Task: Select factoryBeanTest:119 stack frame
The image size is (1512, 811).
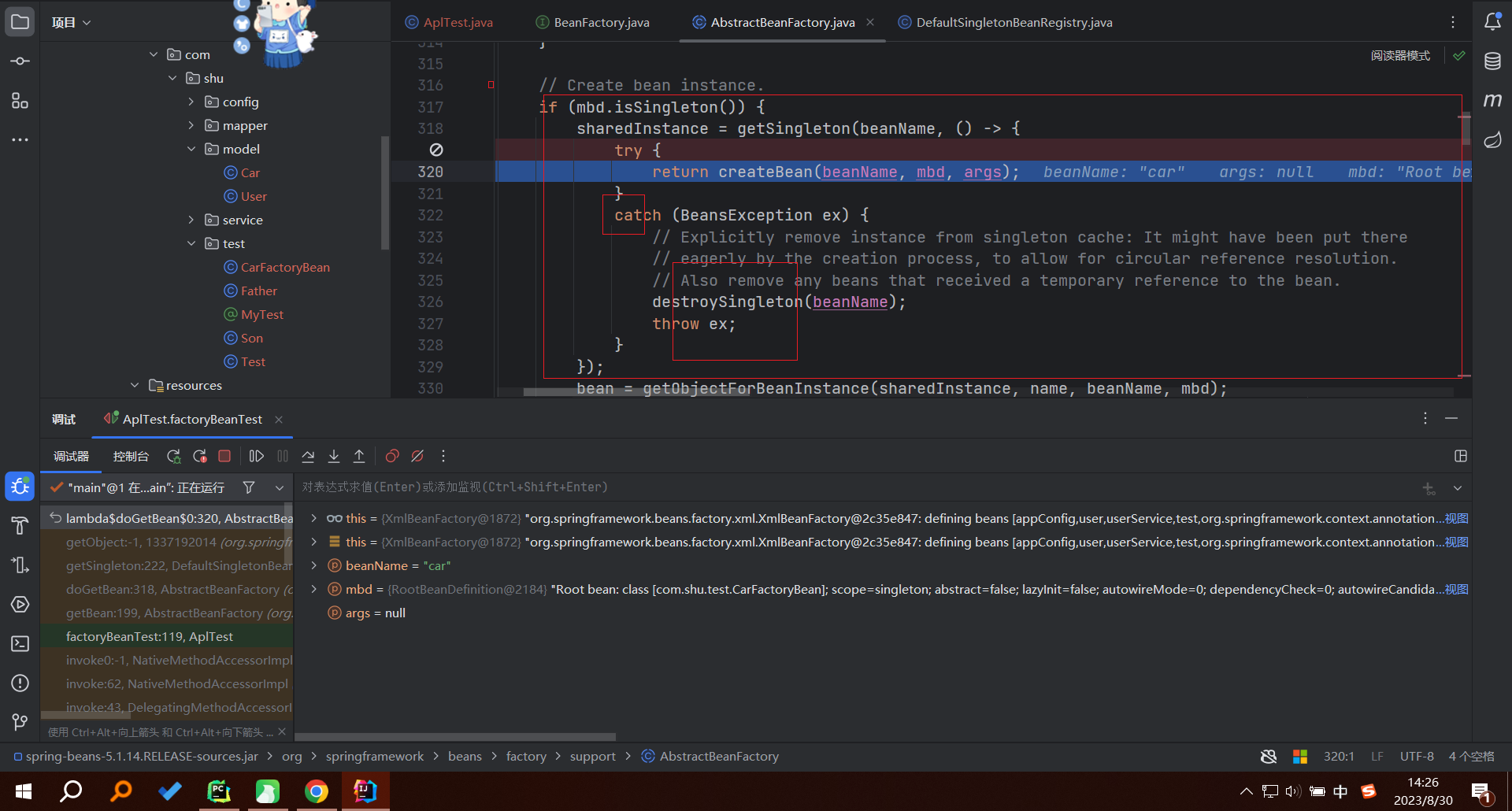Action: pos(167,636)
